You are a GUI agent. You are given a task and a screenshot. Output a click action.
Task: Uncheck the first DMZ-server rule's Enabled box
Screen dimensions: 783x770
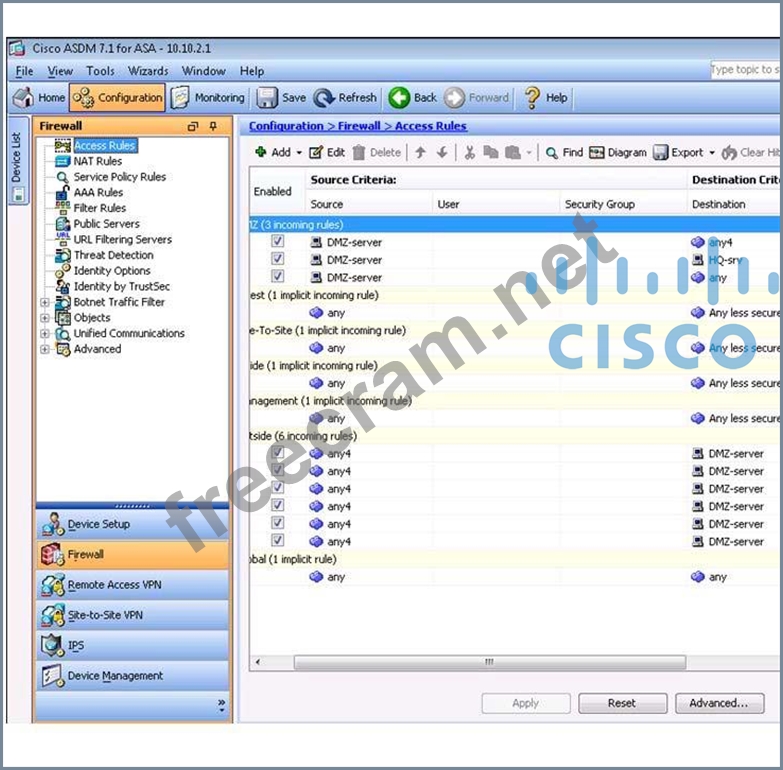[278, 242]
